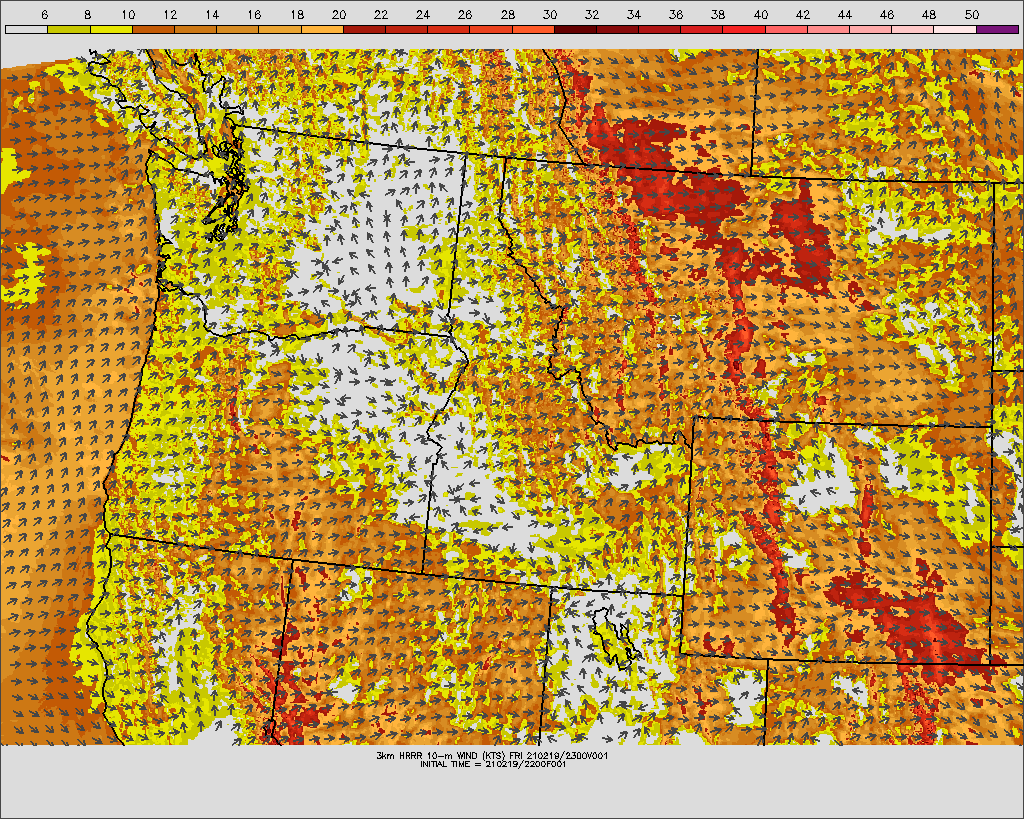Select the swatch between 10 and 12

tap(153, 29)
